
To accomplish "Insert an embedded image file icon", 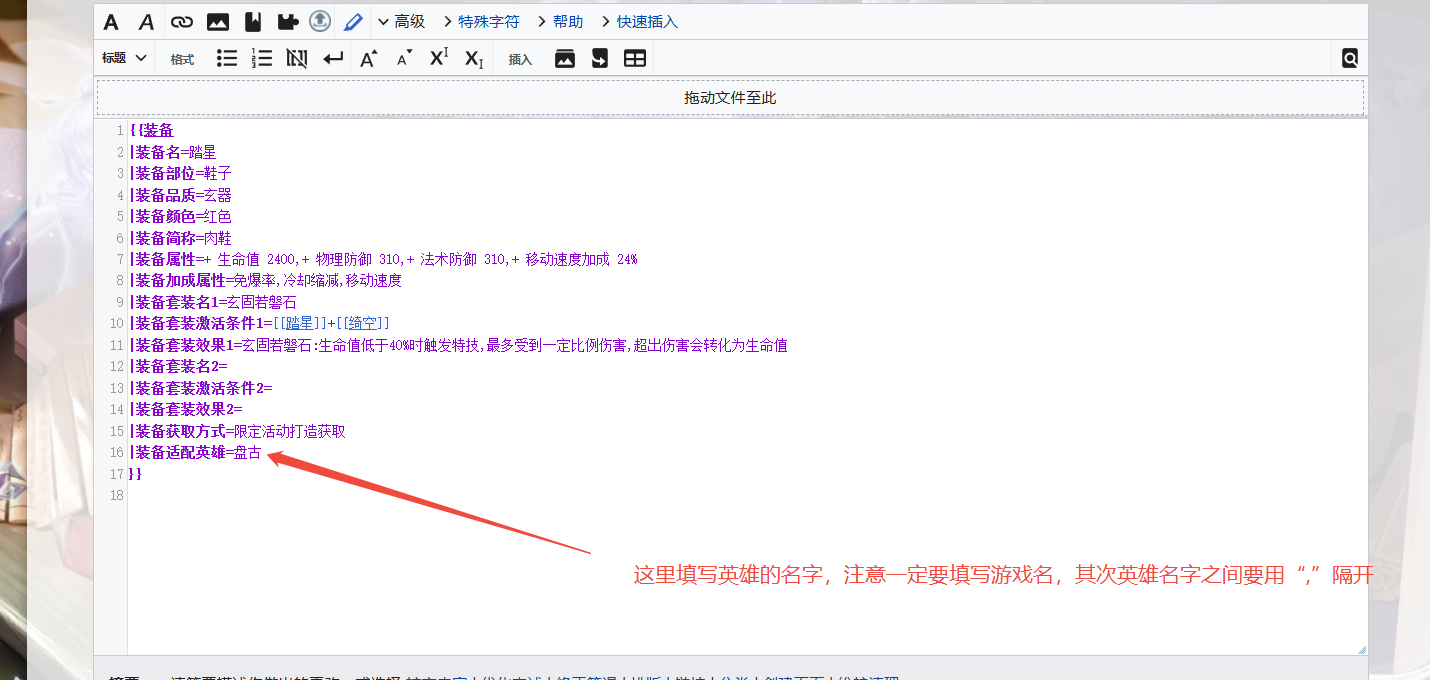I will [217, 22].
